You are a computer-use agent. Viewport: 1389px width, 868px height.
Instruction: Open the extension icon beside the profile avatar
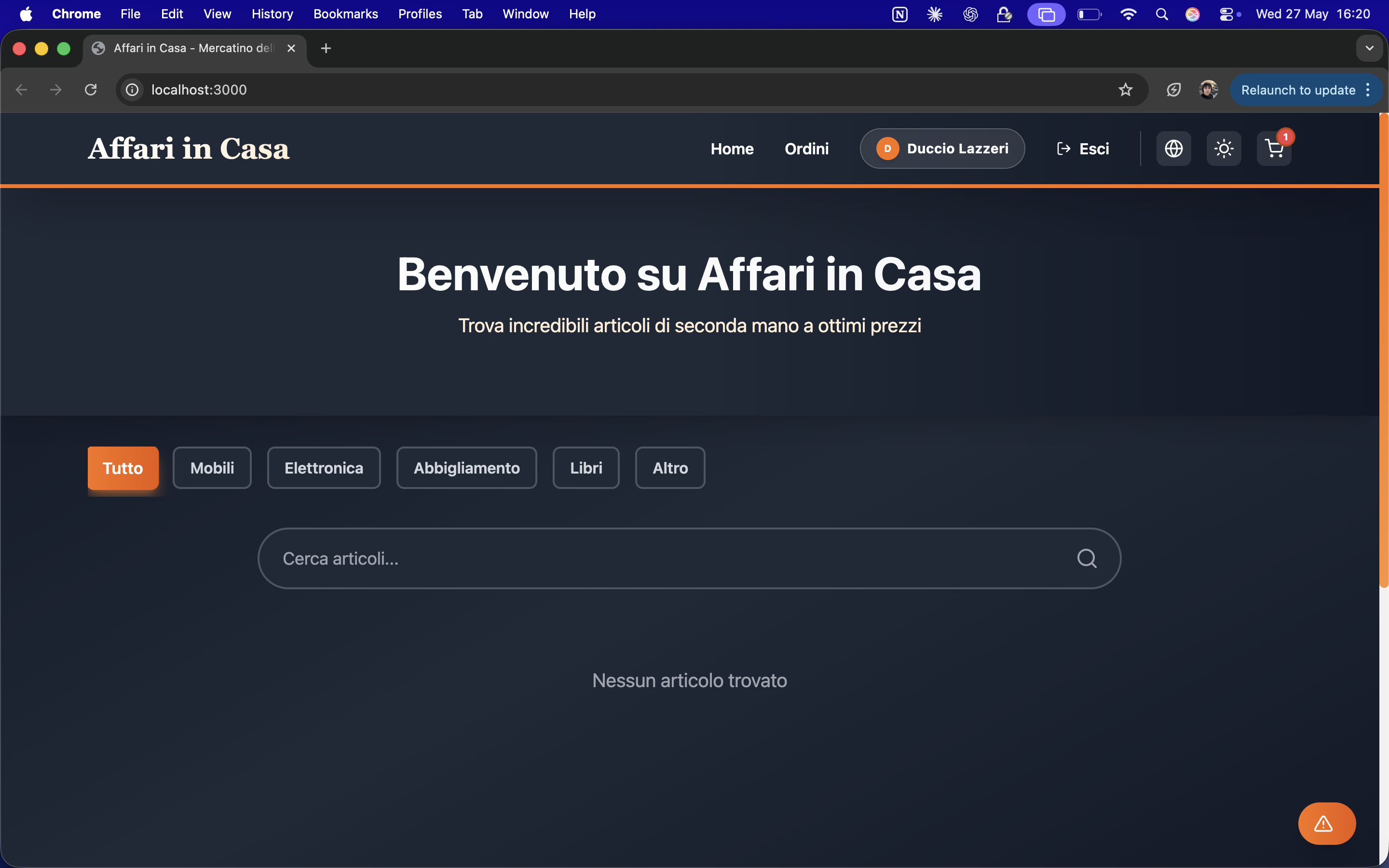coord(1173,90)
